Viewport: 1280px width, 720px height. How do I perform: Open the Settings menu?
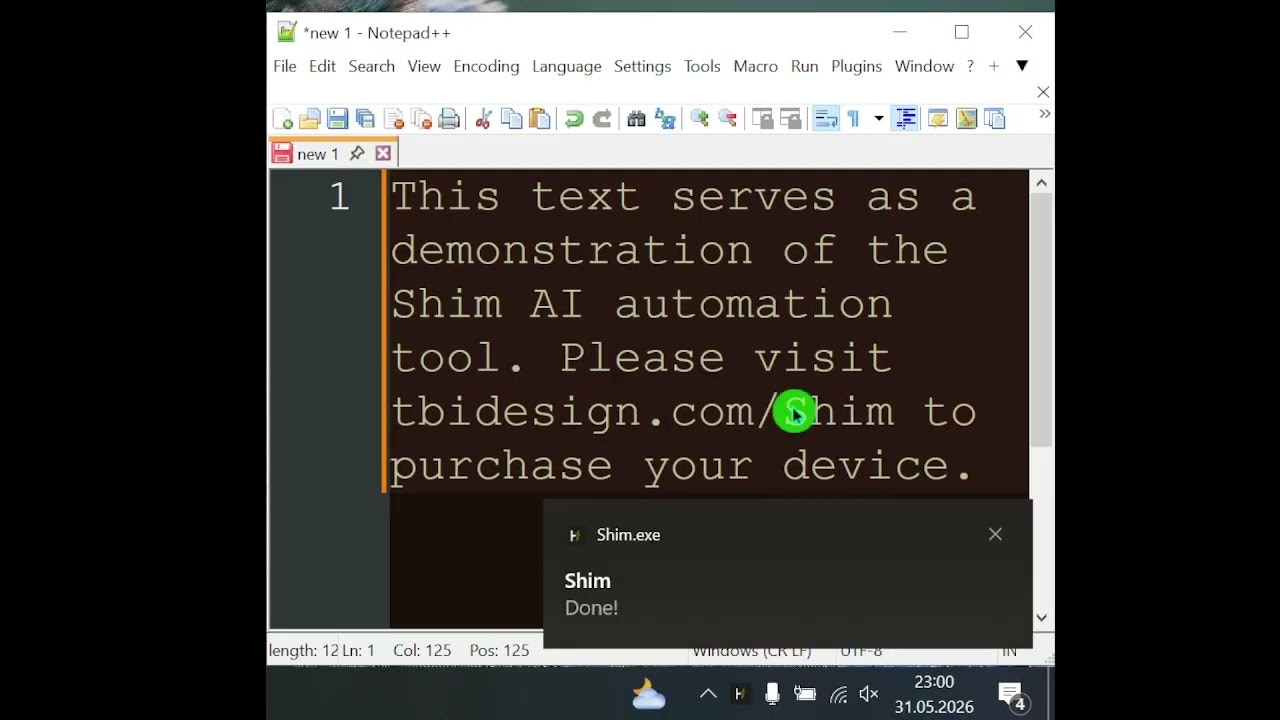pos(642,66)
